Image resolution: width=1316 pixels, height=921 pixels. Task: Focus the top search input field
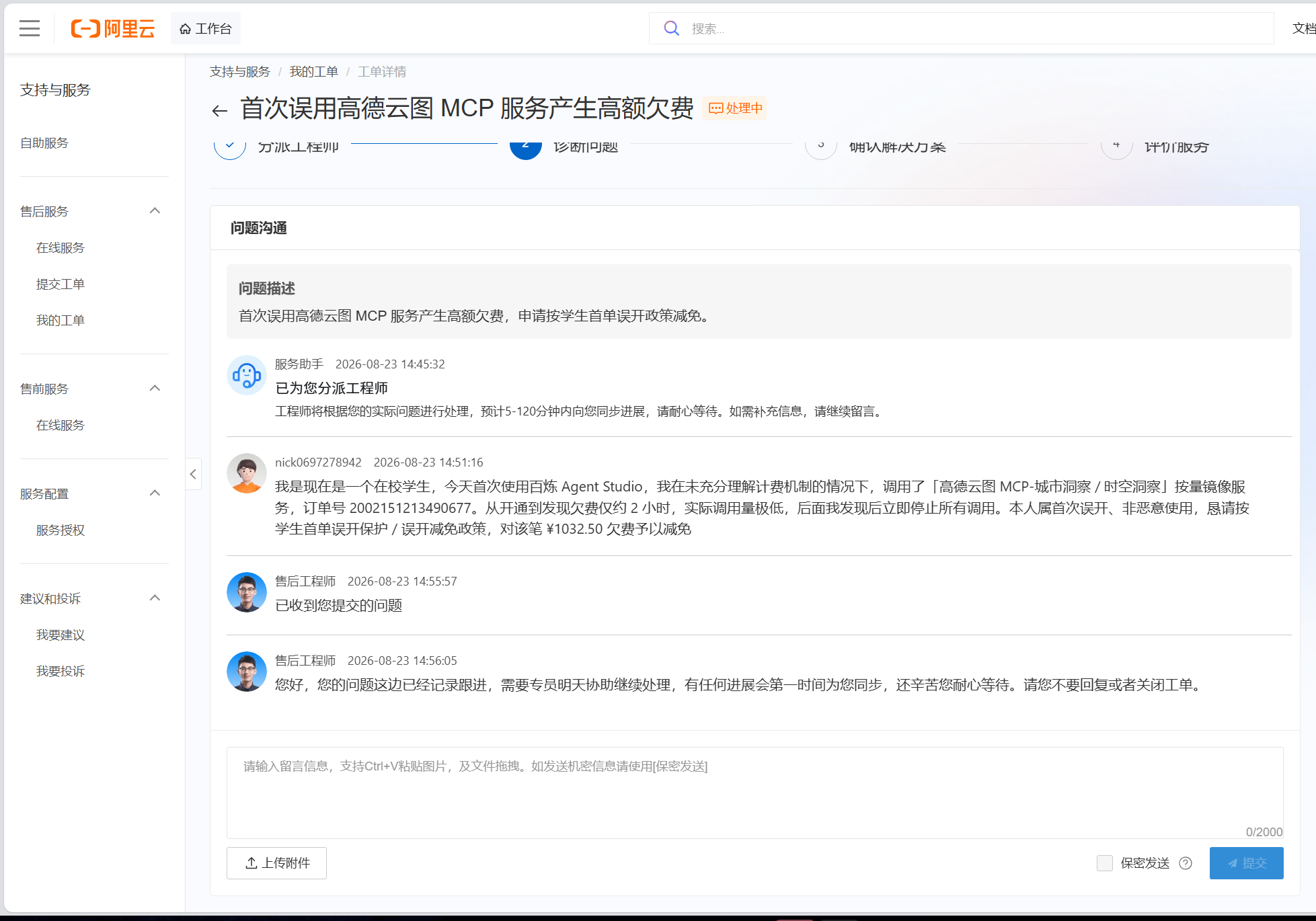point(962,28)
